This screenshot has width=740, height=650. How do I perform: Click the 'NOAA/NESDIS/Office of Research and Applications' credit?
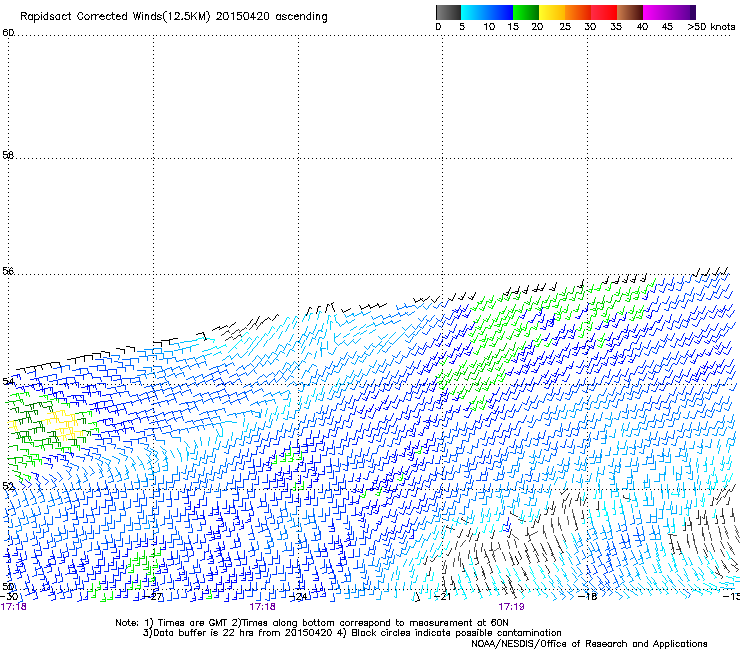coord(589,644)
